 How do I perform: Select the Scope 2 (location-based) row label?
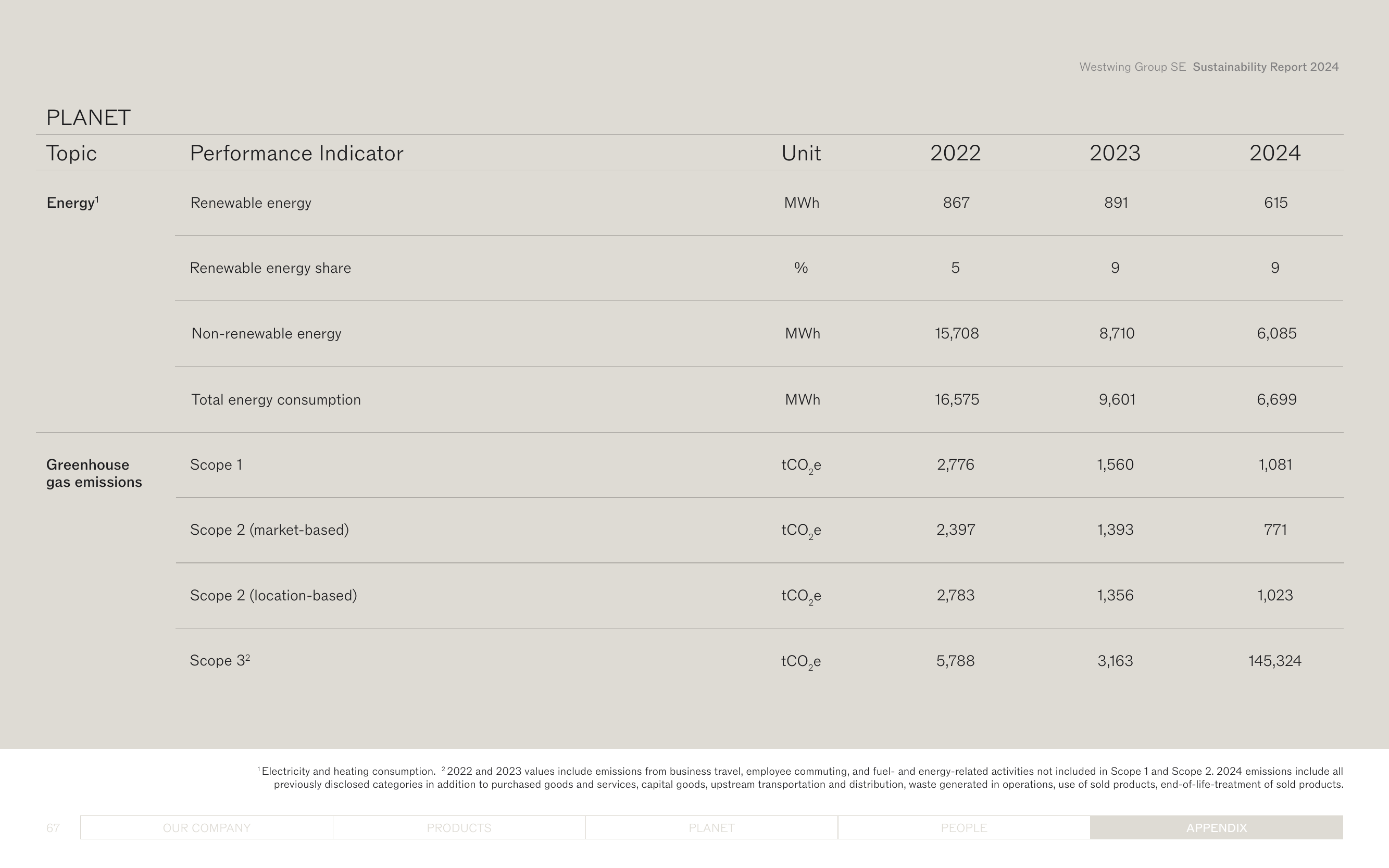tap(273, 595)
